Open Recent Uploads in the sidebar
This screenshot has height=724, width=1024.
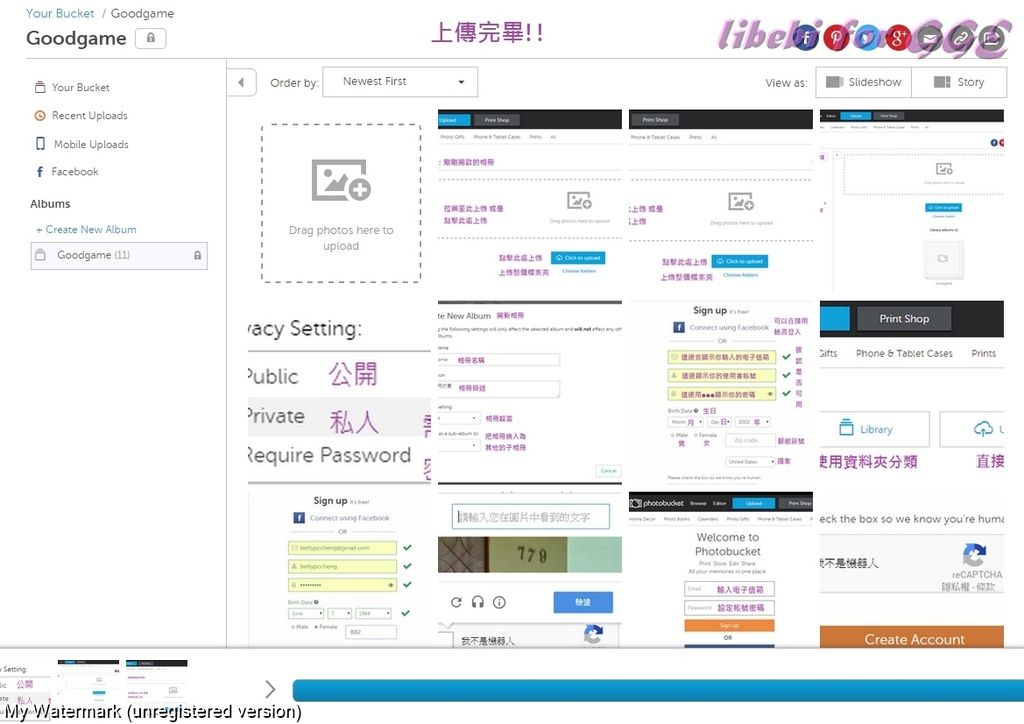89,116
